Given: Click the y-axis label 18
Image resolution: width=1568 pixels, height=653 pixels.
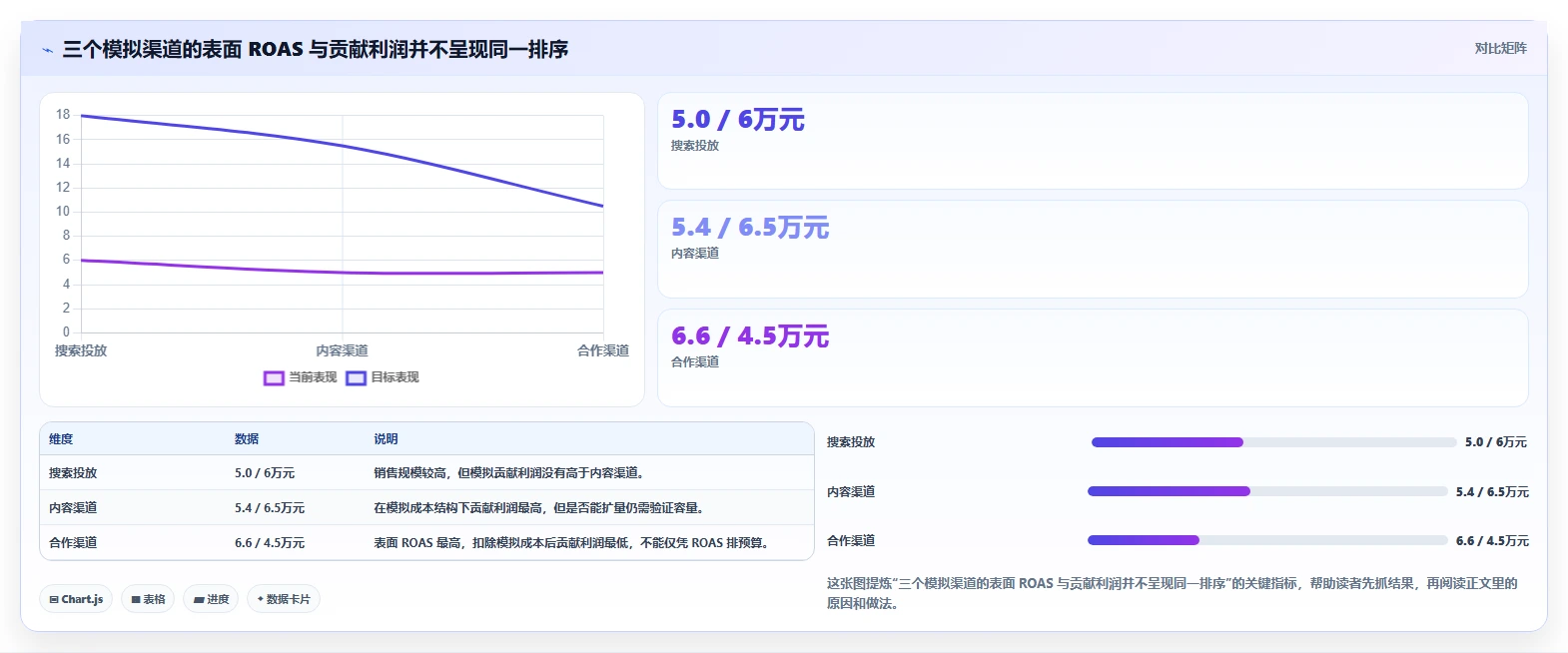Looking at the screenshot, I should (x=63, y=115).
